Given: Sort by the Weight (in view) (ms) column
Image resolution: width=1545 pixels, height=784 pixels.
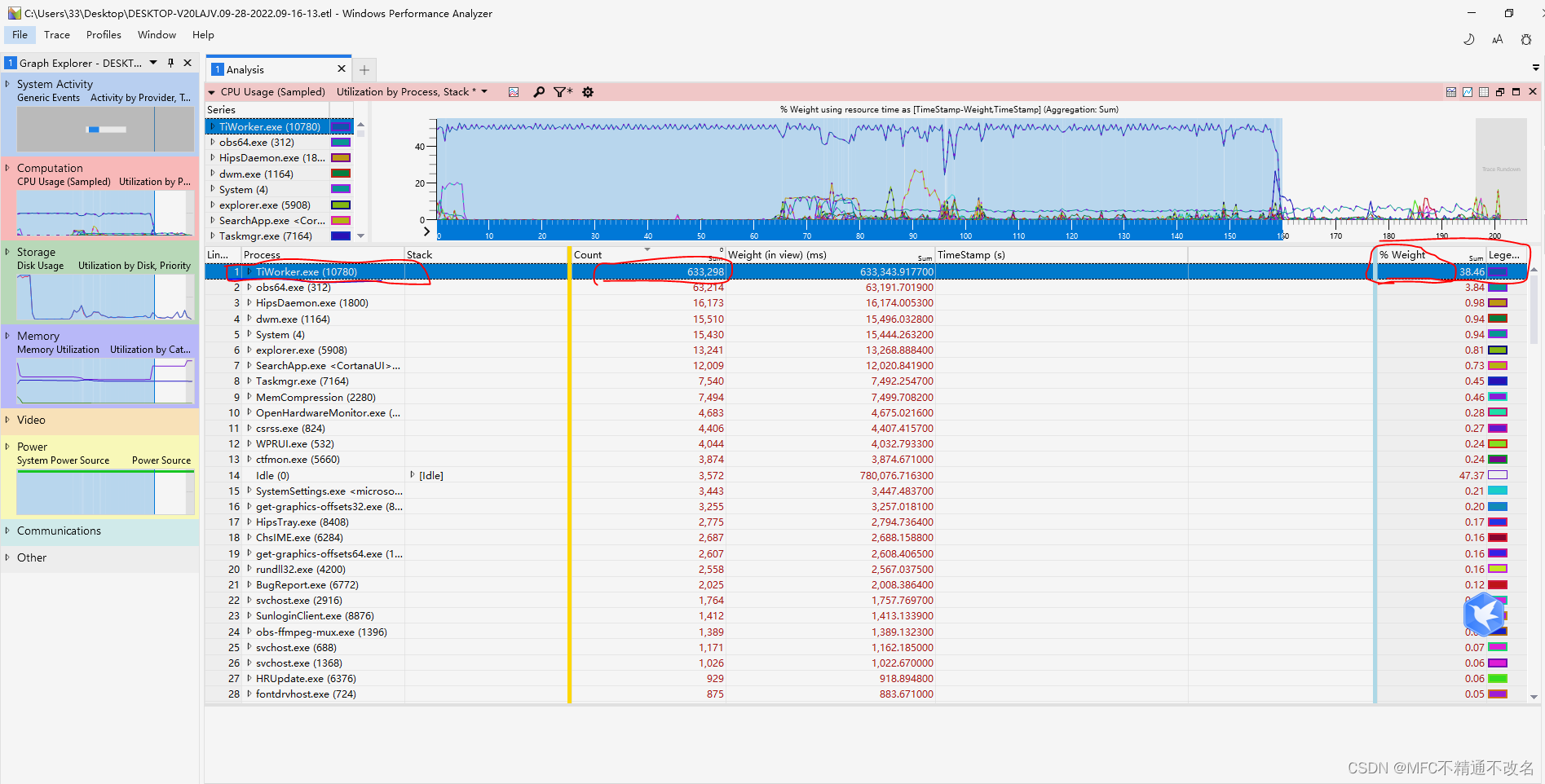Looking at the screenshot, I should click(x=830, y=255).
